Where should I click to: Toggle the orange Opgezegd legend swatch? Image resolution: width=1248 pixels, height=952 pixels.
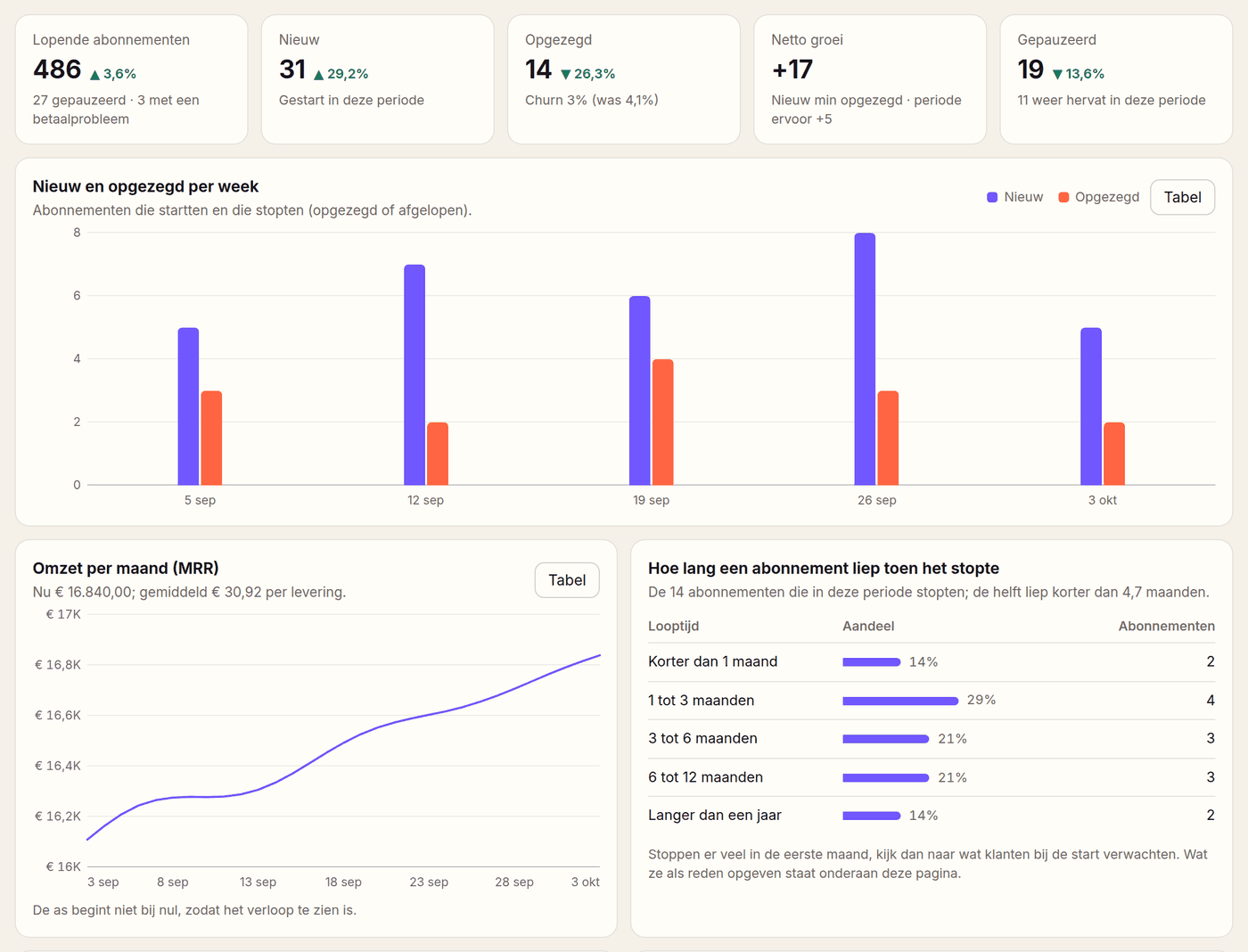click(x=1063, y=197)
